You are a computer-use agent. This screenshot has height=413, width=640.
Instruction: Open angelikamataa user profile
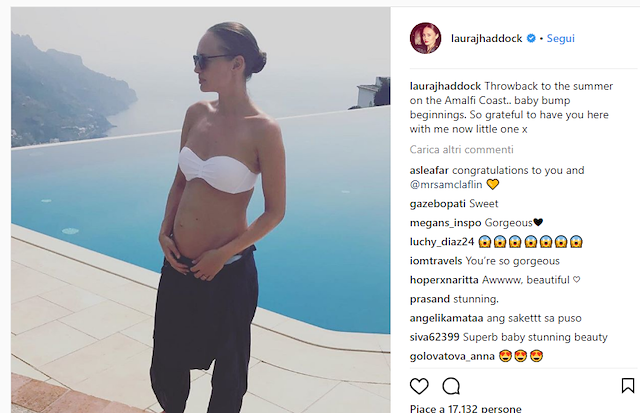point(447,318)
